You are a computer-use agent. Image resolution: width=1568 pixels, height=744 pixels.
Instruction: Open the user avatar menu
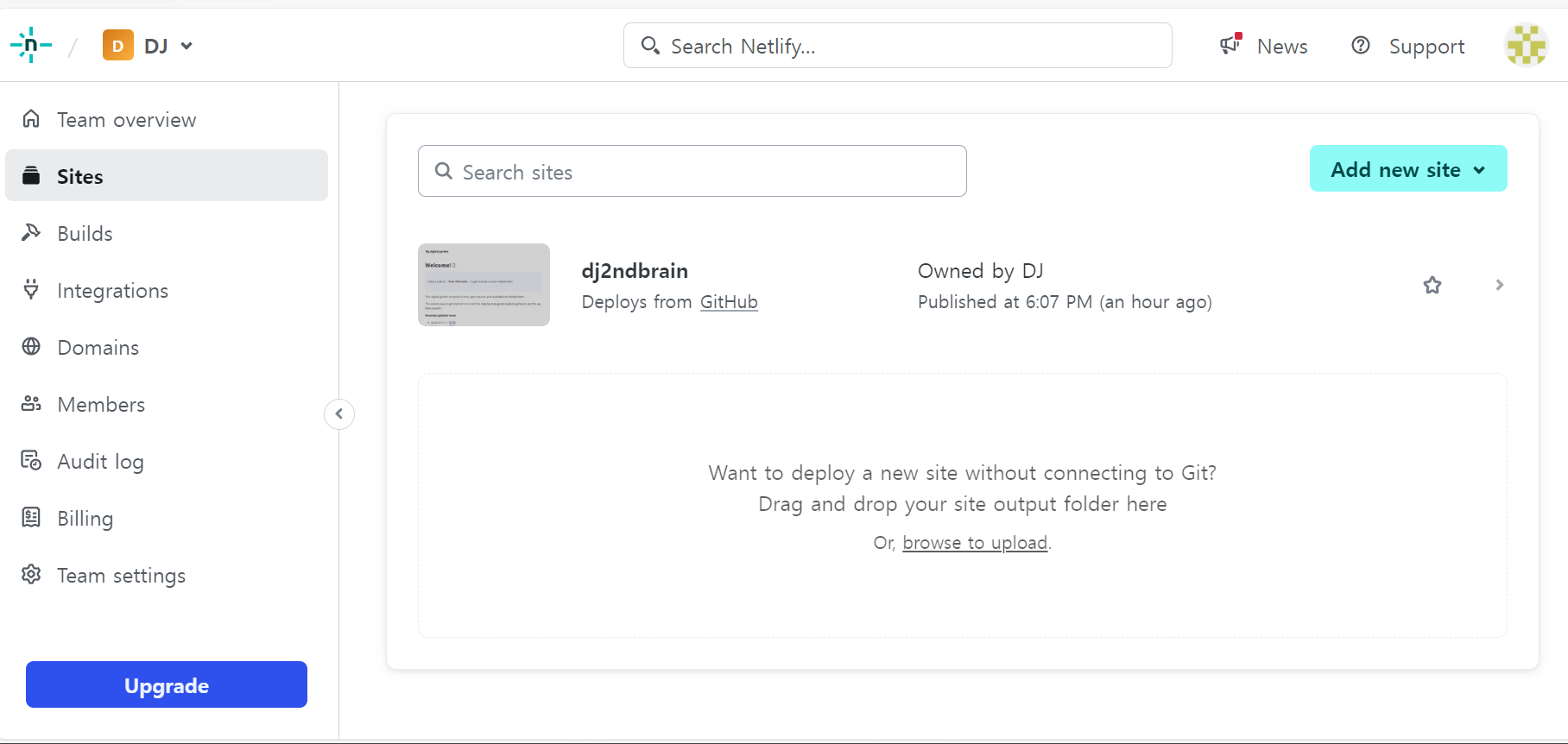pos(1527,45)
